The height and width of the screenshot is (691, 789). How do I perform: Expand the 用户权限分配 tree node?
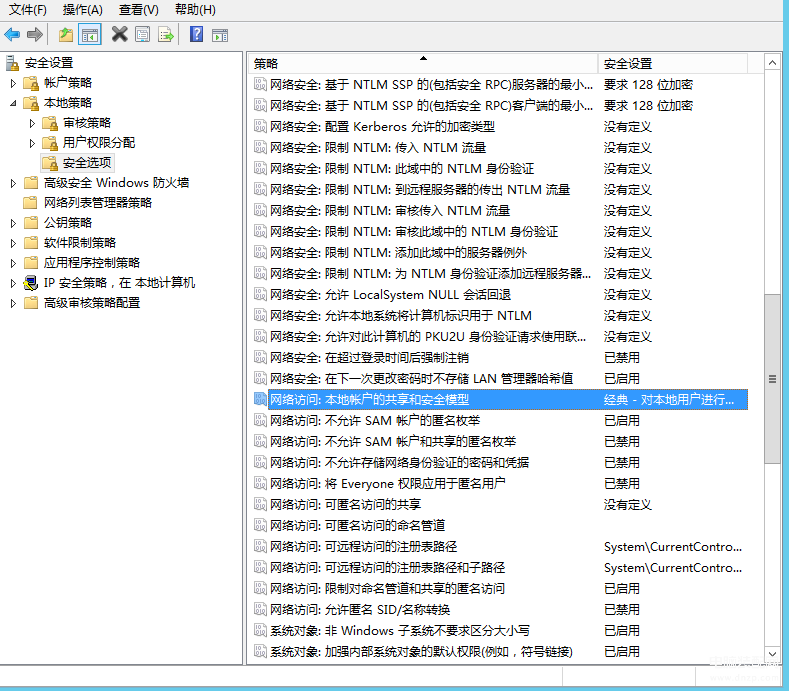(x=32, y=143)
